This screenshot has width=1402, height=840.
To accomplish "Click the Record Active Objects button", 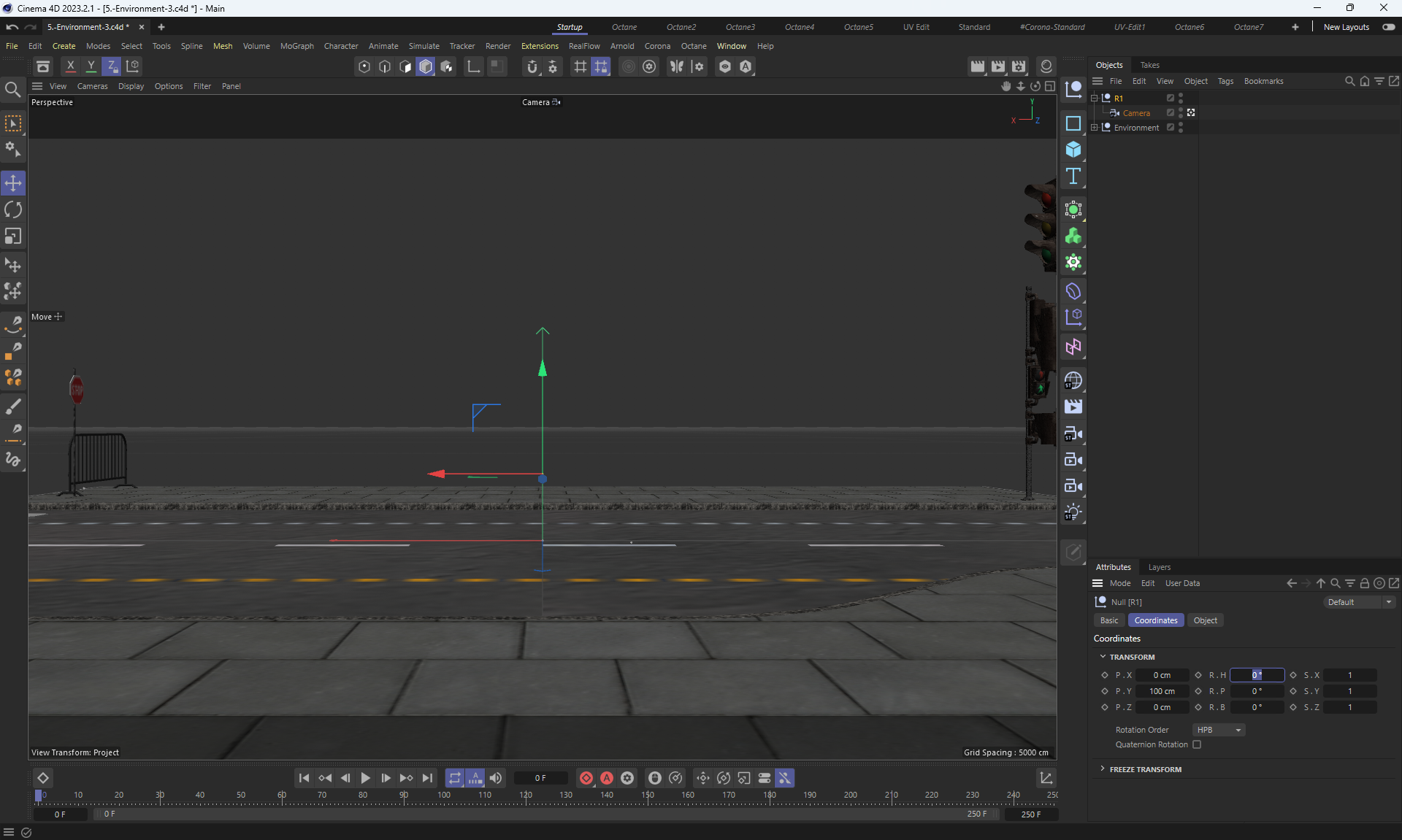I will pyautogui.click(x=586, y=778).
